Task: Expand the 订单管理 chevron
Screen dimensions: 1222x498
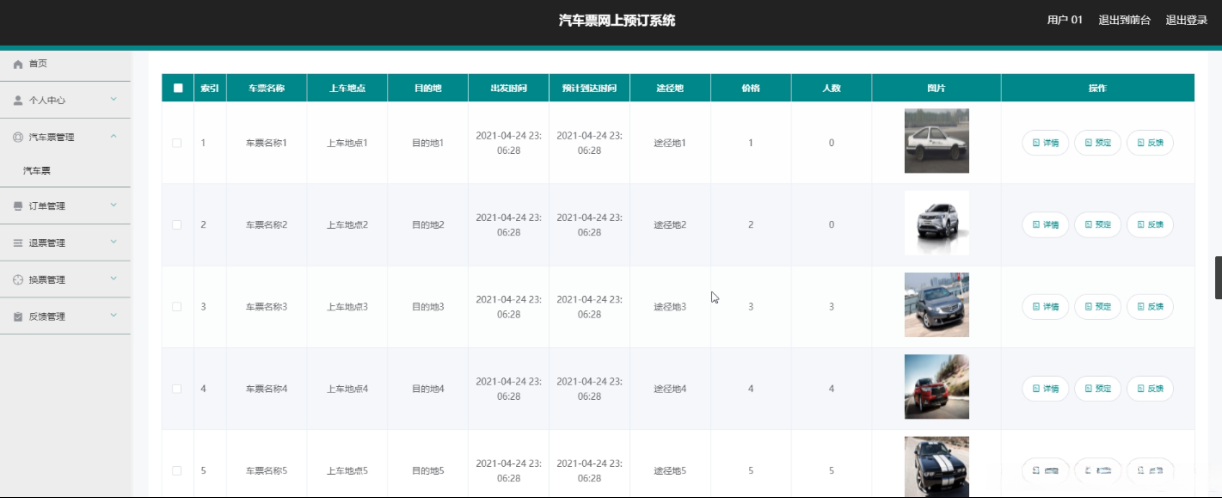Action: (x=114, y=205)
